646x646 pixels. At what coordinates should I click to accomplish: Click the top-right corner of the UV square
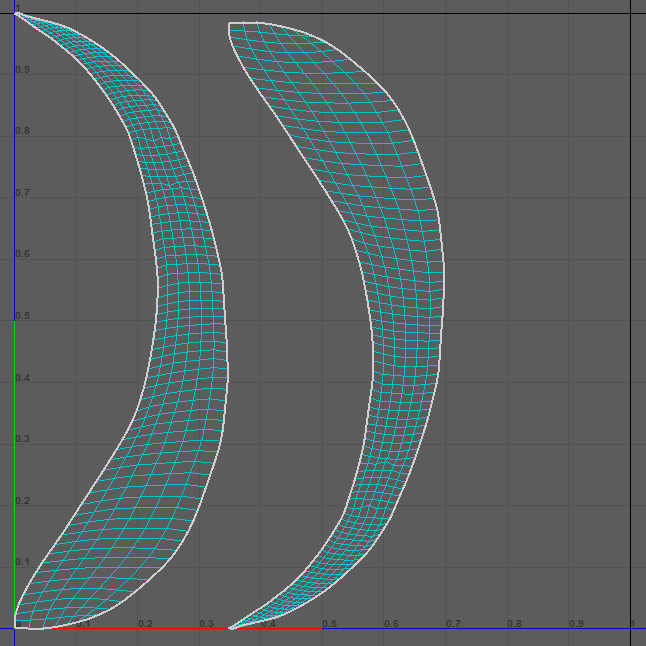point(630,13)
